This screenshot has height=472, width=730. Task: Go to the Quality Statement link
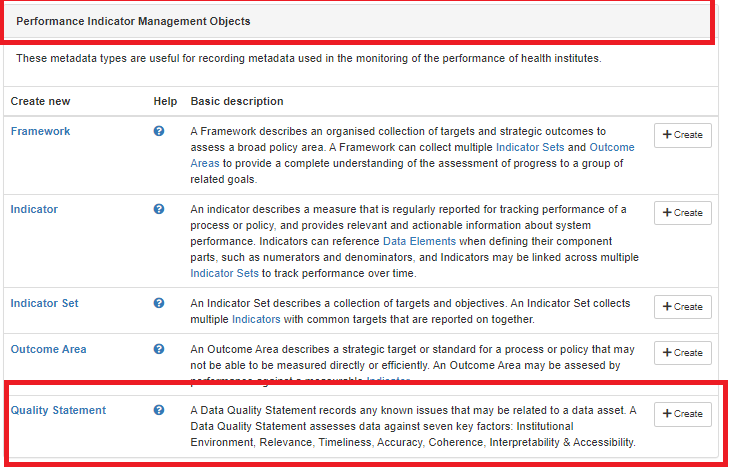(58, 410)
